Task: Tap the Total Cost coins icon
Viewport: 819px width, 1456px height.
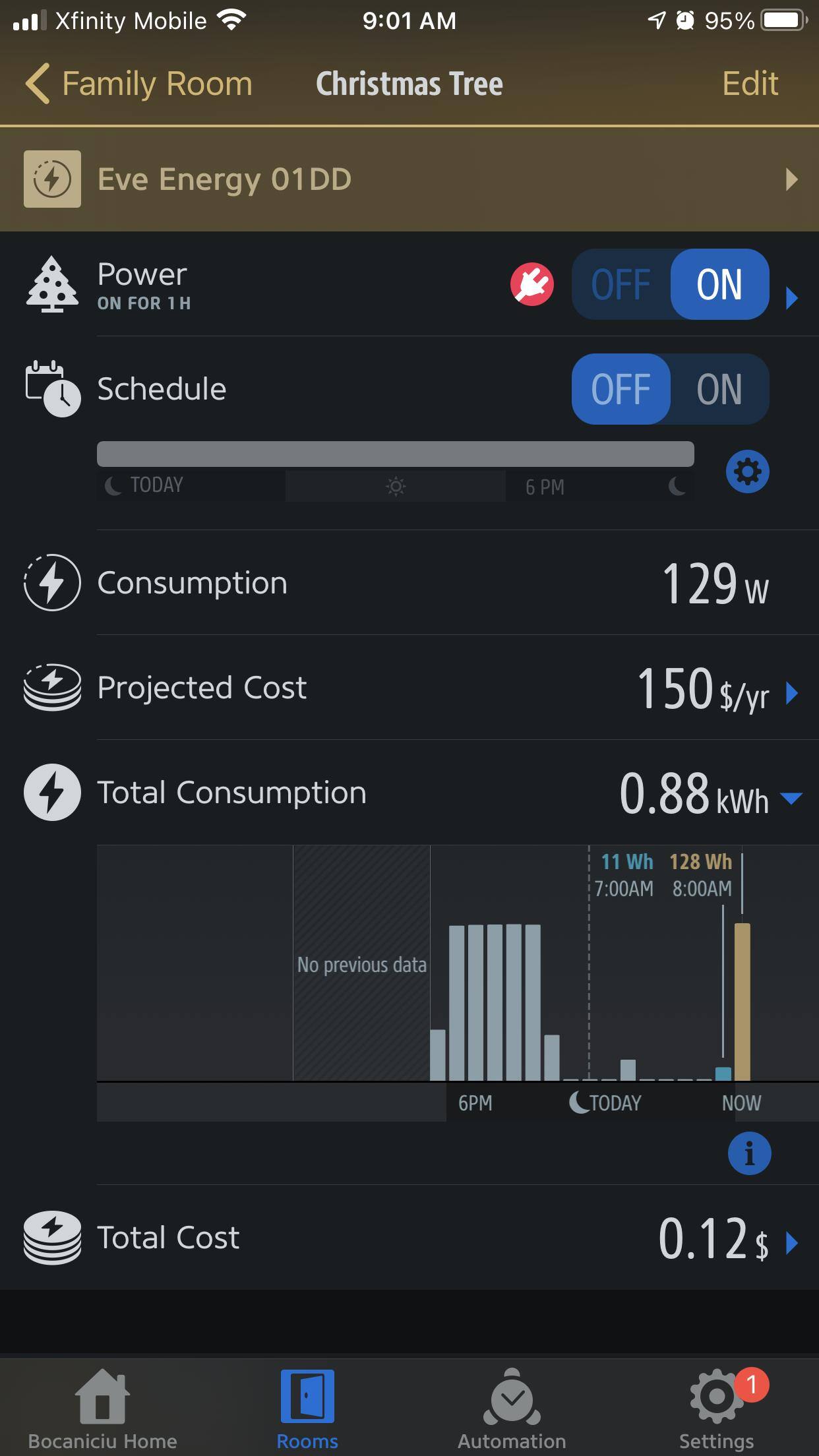Action: coord(52,1238)
